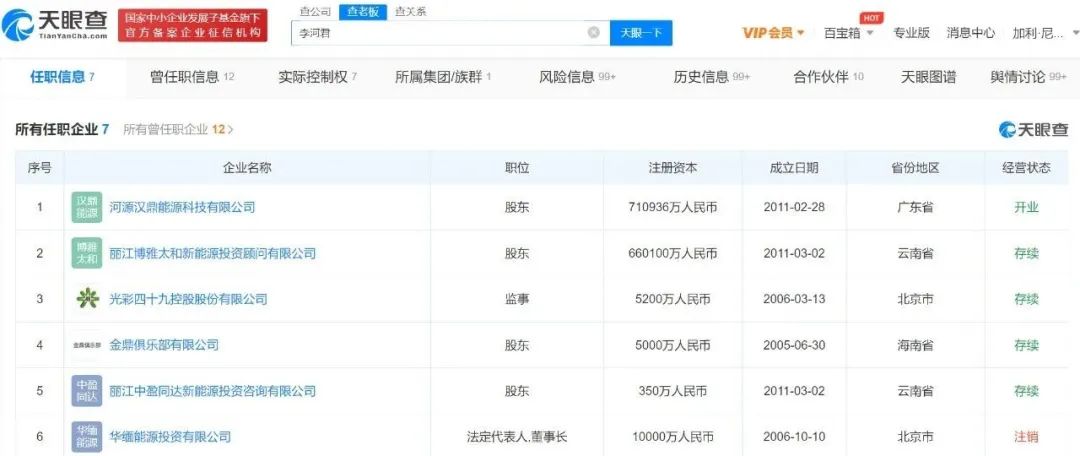This screenshot has width=1080, height=456.
Task: Open the TianYanCha home logo
Action: (x=55, y=26)
